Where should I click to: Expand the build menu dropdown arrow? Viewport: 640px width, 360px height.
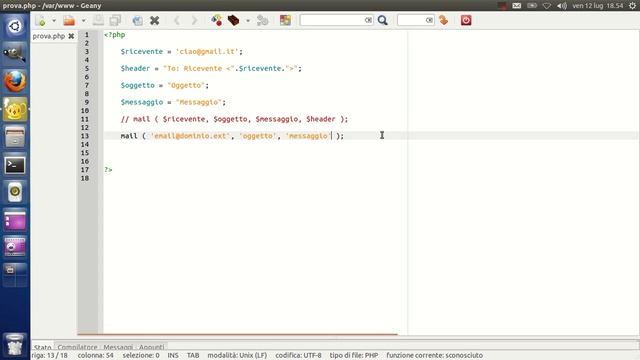click(x=248, y=20)
